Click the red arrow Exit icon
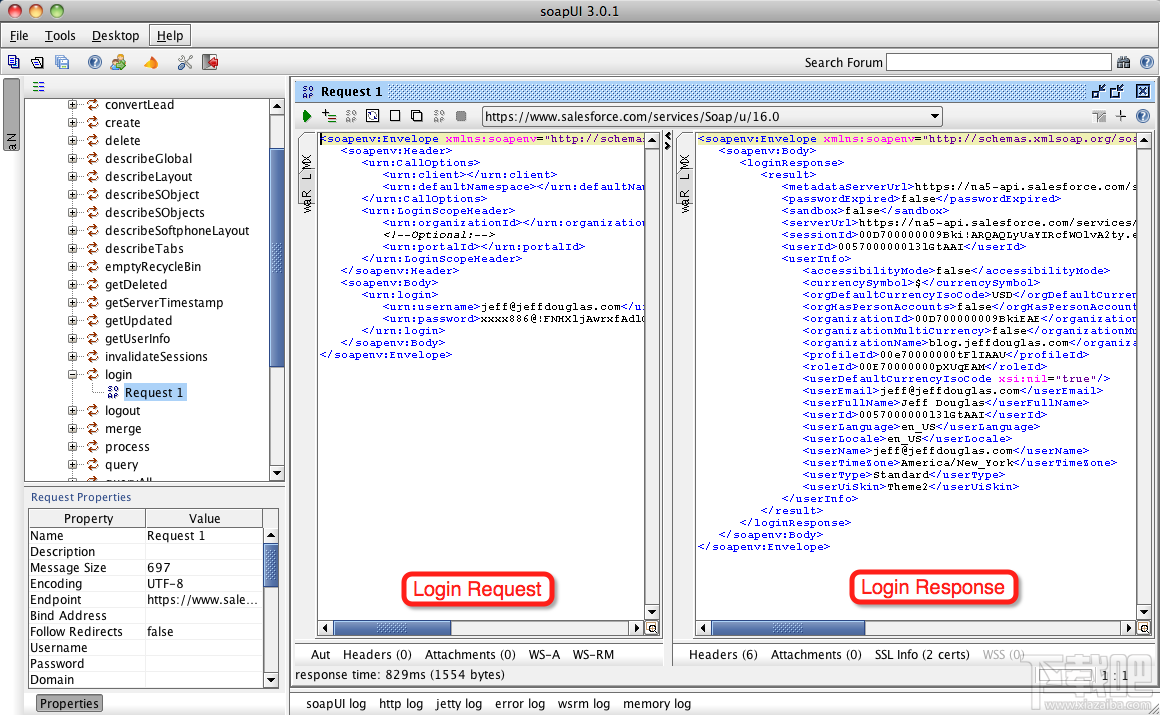 pos(210,62)
